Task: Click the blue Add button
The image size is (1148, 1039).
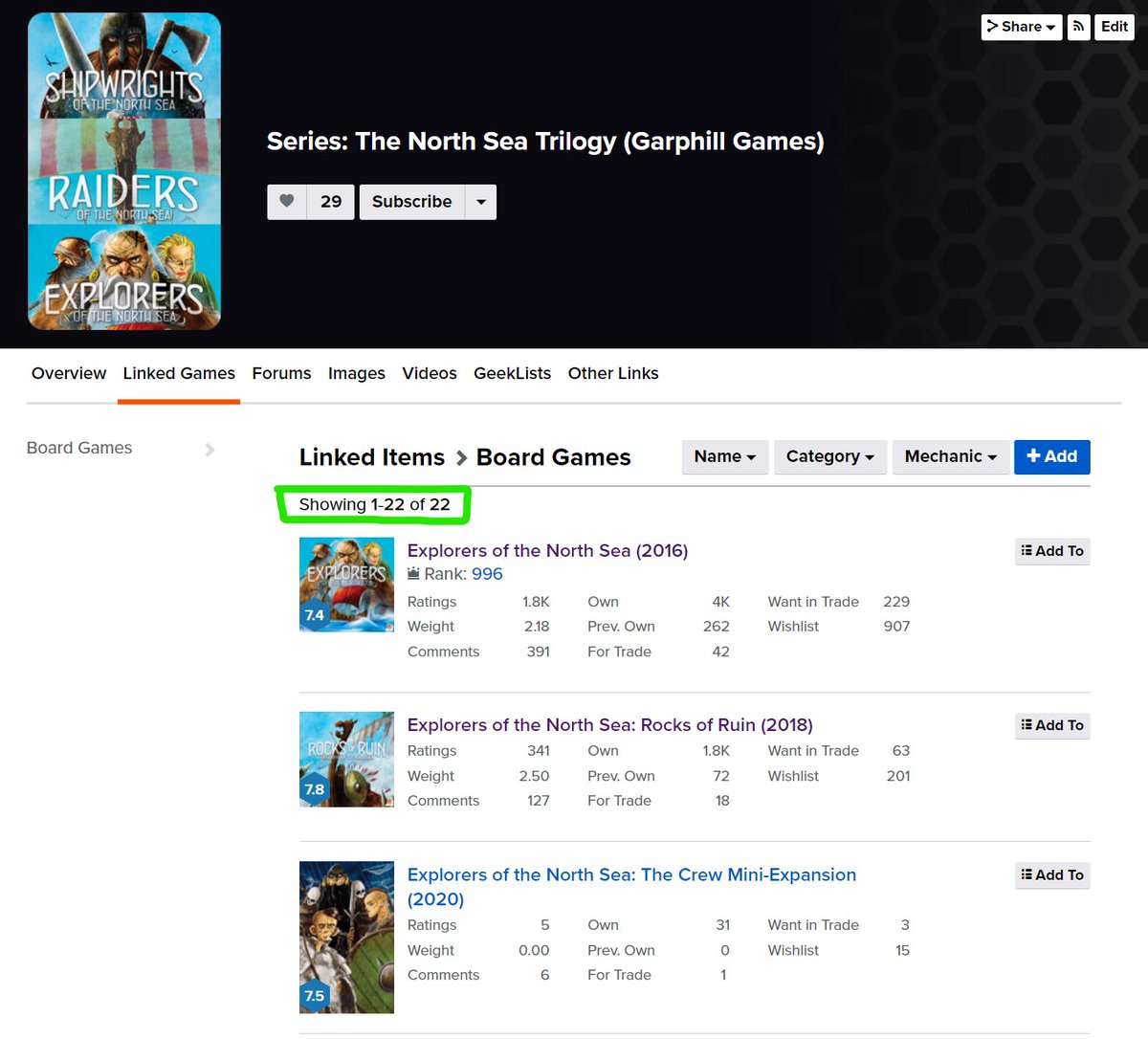Action: (x=1051, y=457)
